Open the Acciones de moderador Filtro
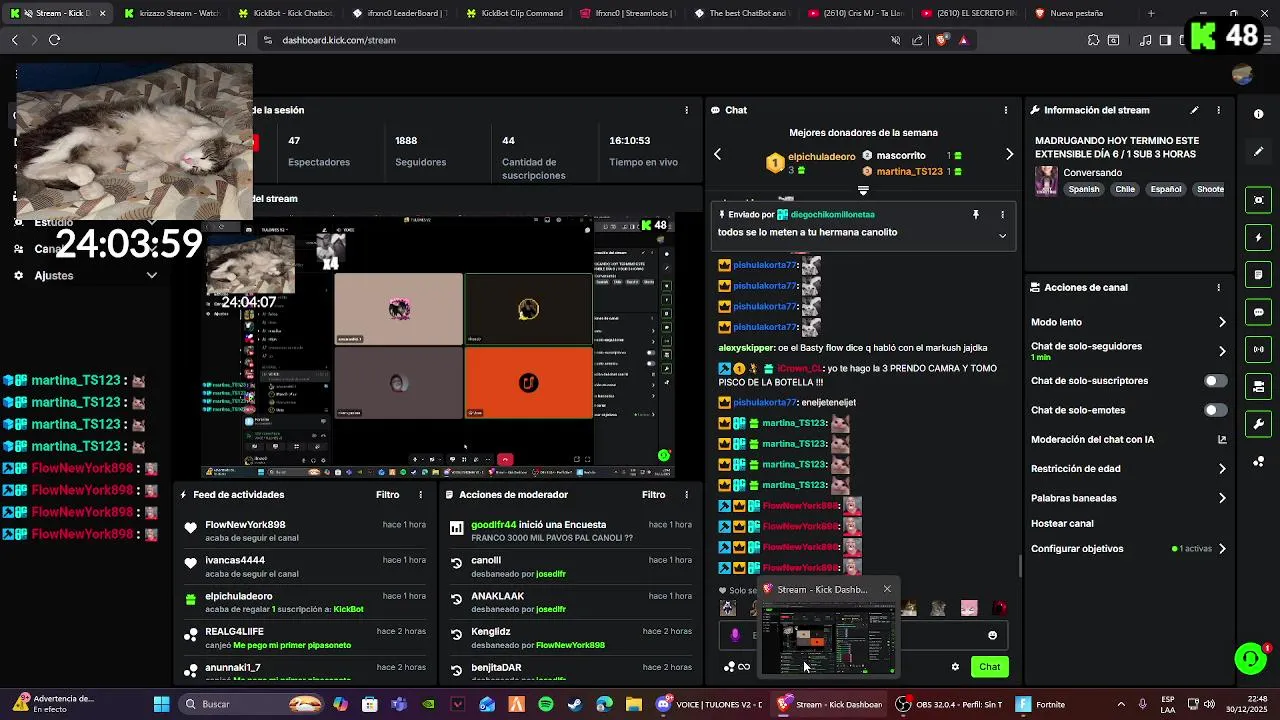Viewport: 1280px width, 720px height. click(653, 495)
